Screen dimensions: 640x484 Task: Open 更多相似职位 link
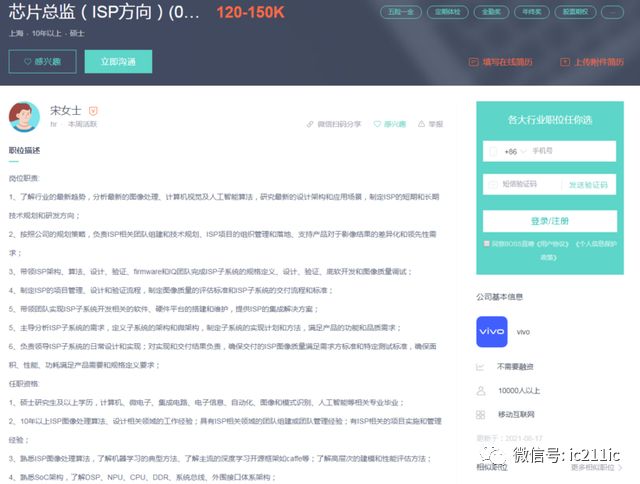tap(592, 468)
